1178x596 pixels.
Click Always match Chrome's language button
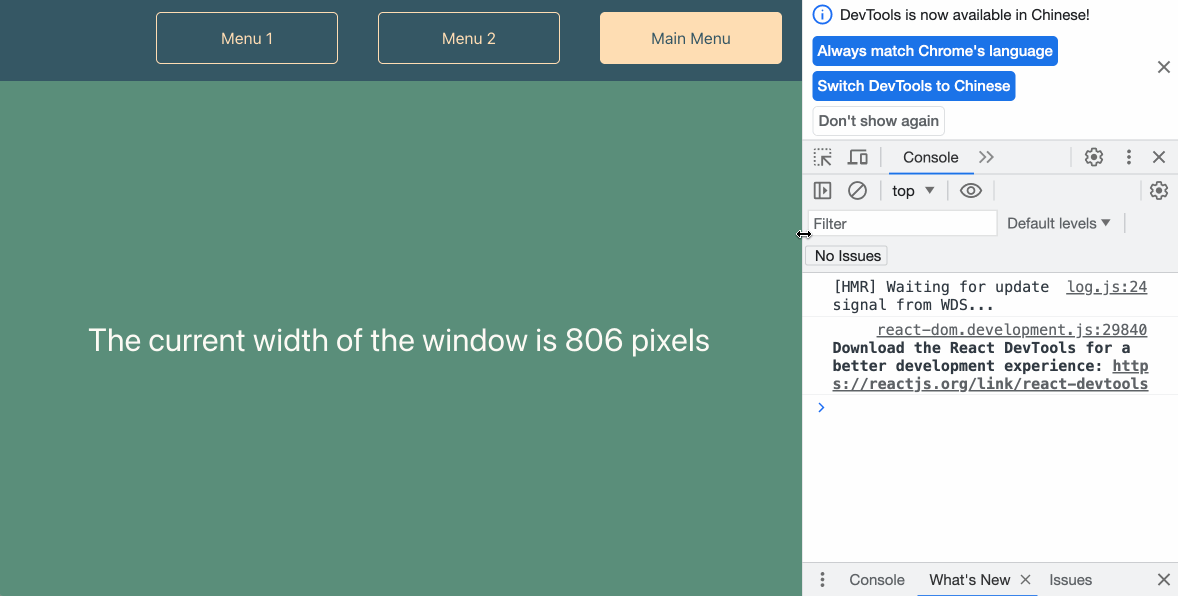pos(934,51)
